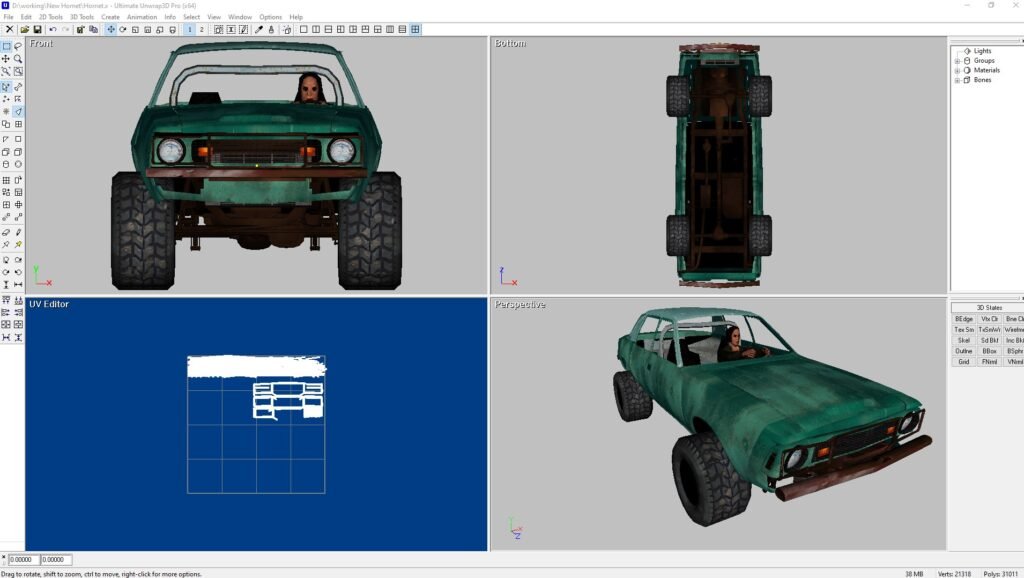The width and height of the screenshot is (1024, 578).
Task: Toggle the BBox bounding box state
Action: [989, 351]
